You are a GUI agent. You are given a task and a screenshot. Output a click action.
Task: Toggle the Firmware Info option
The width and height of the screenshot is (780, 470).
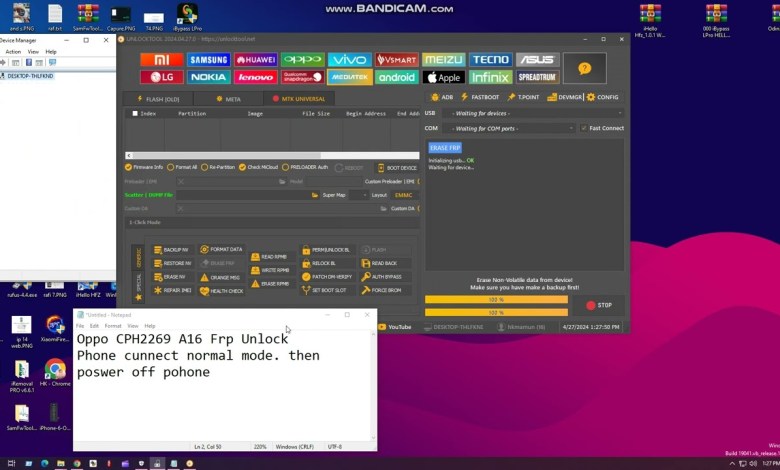coord(129,167)
